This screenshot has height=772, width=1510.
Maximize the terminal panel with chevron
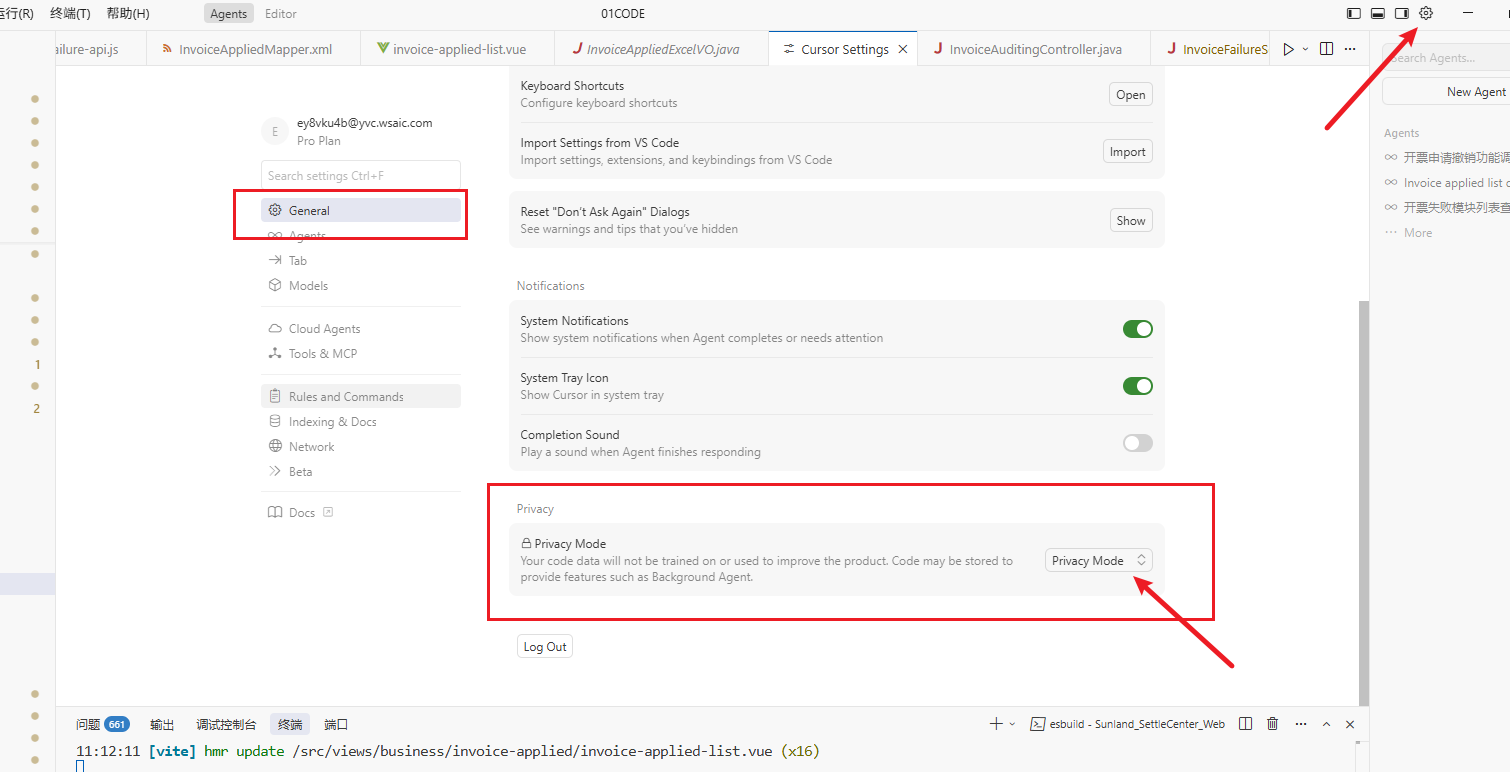pos(1326,724)
